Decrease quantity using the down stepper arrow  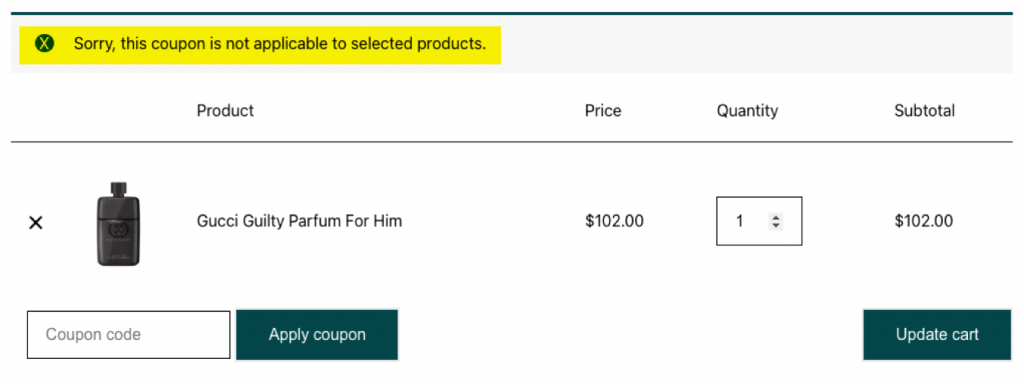pyautogui.click(x=775, y=225)
